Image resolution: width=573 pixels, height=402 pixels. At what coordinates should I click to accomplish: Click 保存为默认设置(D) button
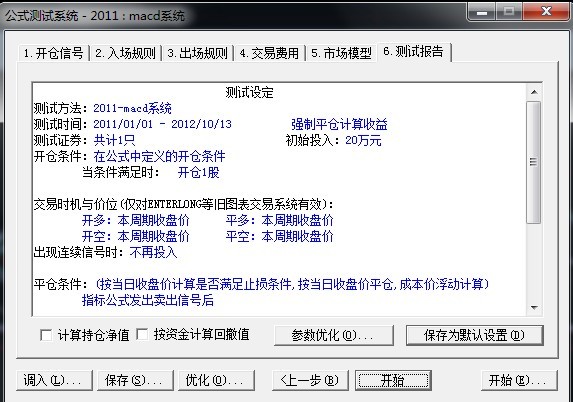tap(475, 335)
